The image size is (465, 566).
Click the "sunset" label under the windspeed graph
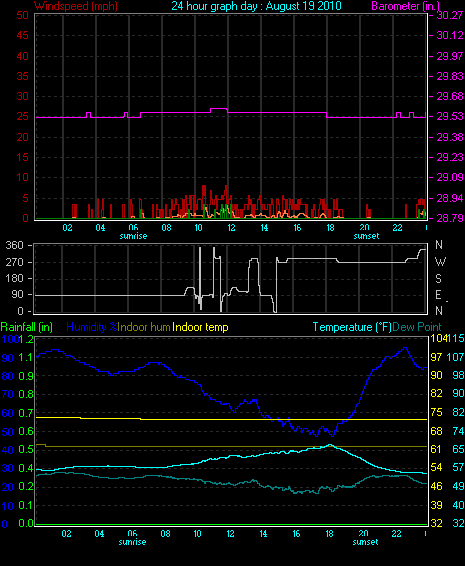coord(366,236)
